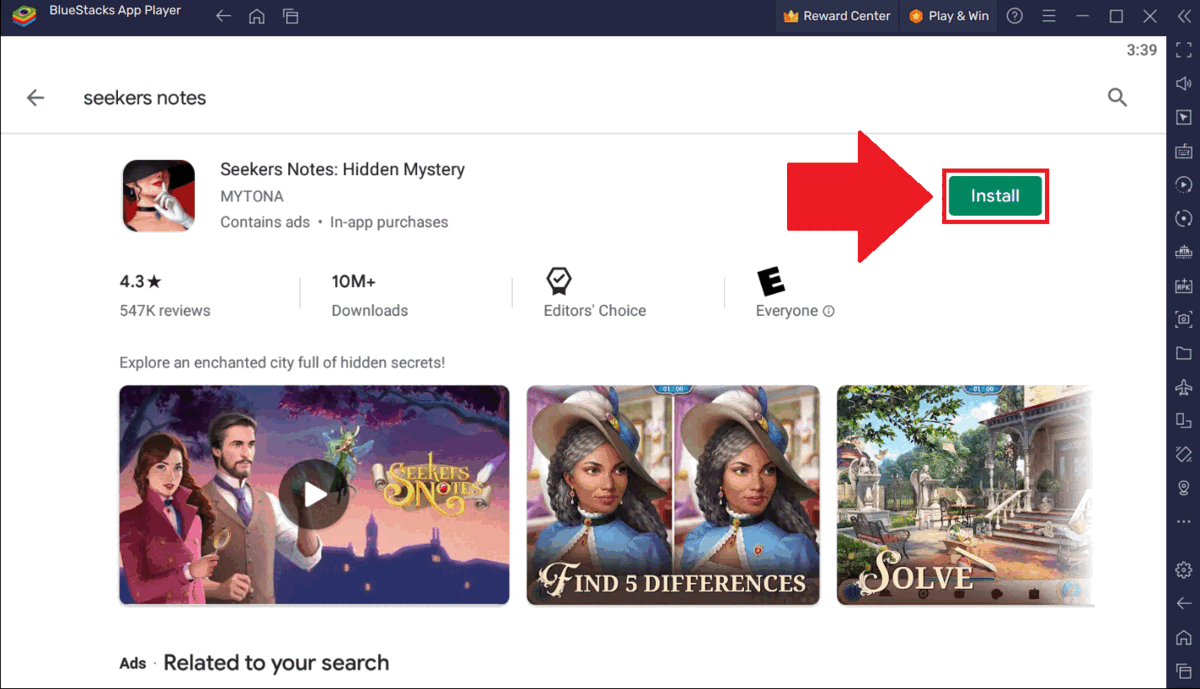Viewport: 1200px width, 689px height.
Task: Open the MYTONA developer name
Action: coord(252,196)
